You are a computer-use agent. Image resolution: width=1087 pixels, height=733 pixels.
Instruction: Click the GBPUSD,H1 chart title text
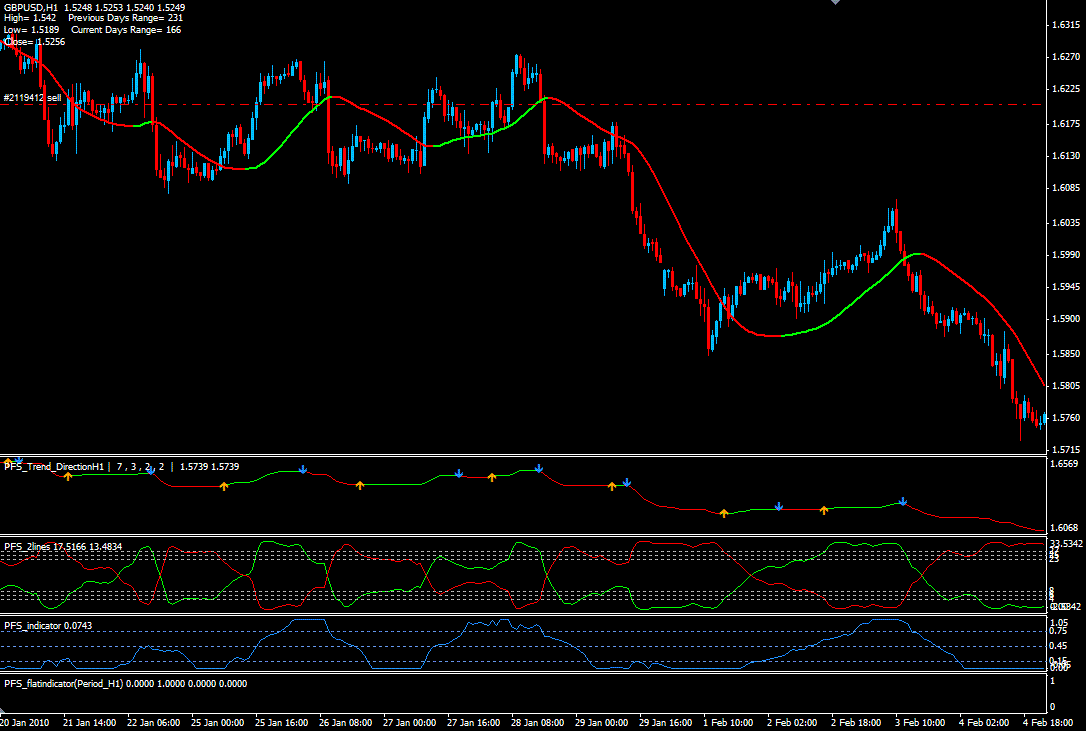pos(30,7)
